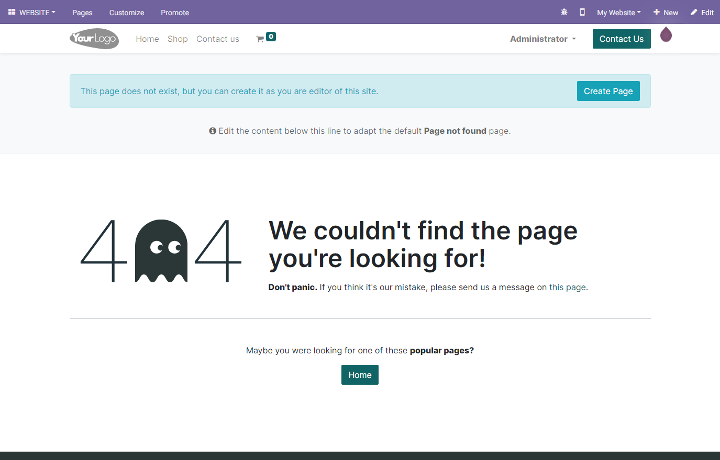Click the green Contact Us button
The image size is (720, 460).
tap(621, 39)
